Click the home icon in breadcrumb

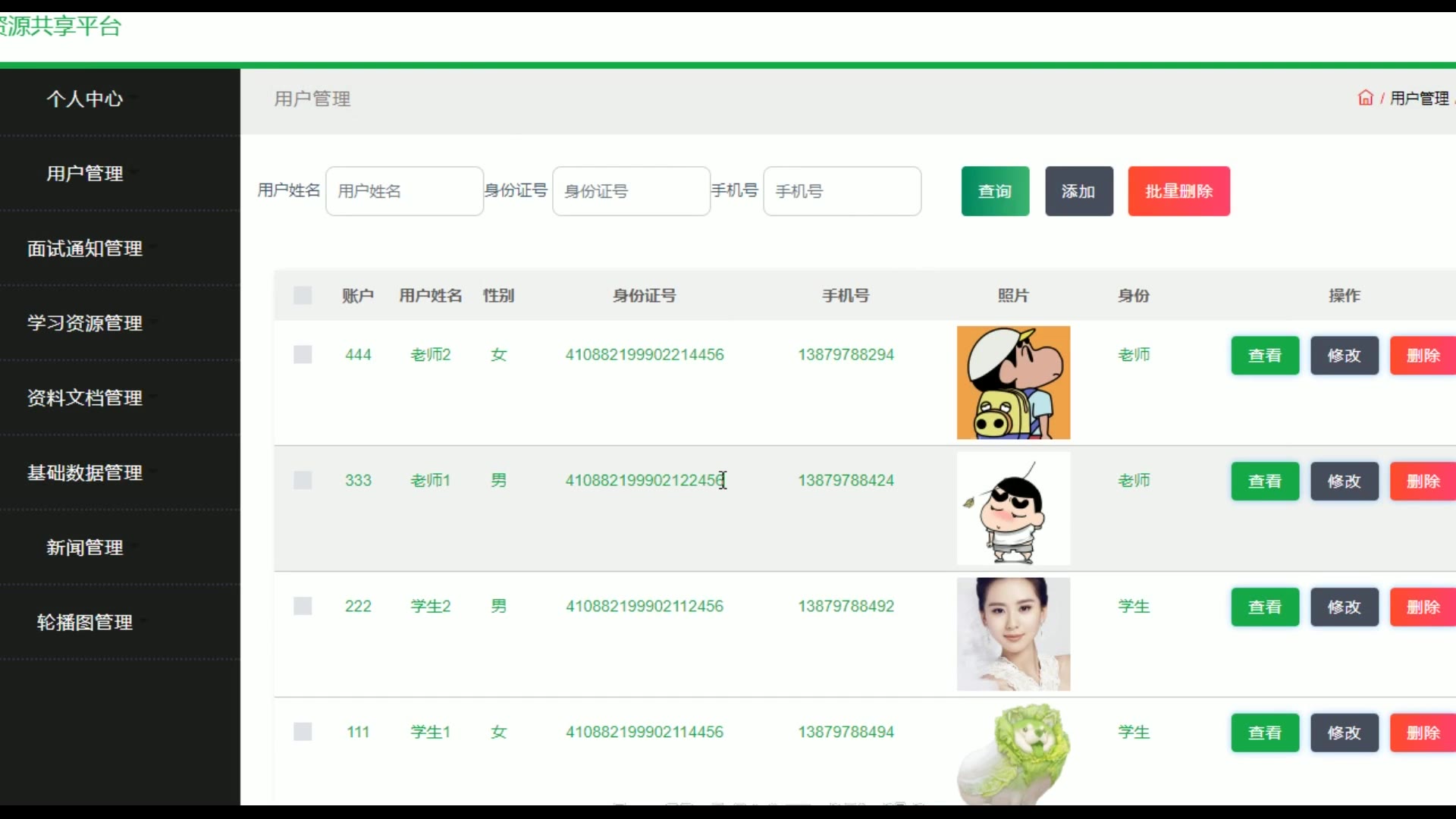pyautogui.click(x=1365, y=98)
